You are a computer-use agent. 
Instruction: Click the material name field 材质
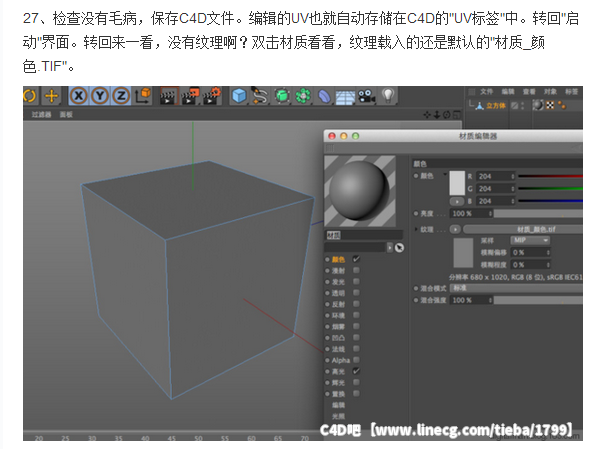364,235
